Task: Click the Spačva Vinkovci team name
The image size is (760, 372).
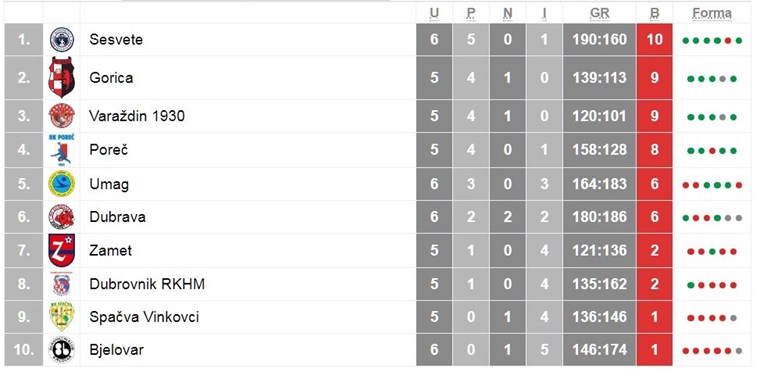Action: coord(144,317)
